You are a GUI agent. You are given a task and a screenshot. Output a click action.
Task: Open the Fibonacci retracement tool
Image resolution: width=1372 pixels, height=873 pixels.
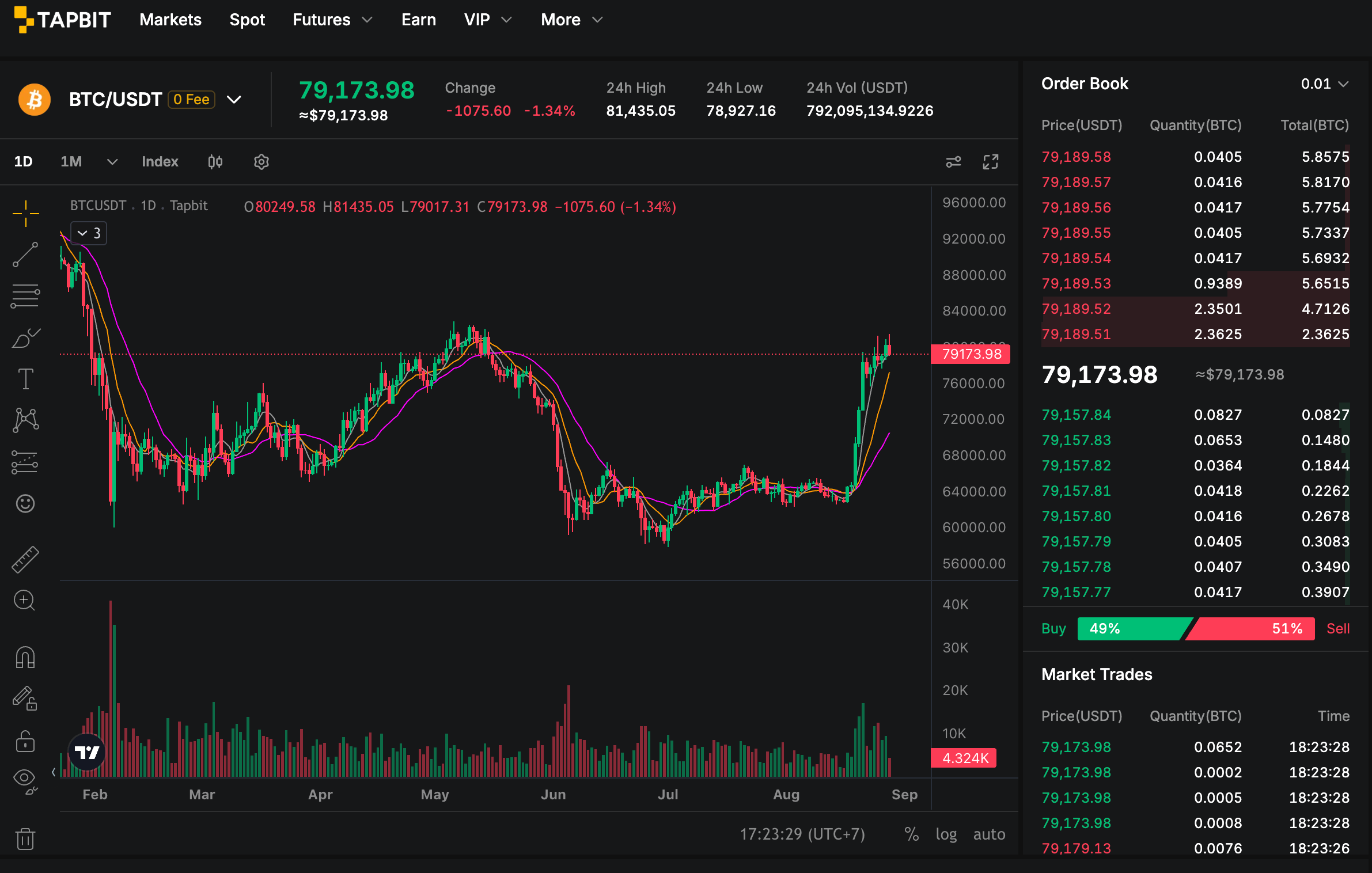tap(26, 295)
